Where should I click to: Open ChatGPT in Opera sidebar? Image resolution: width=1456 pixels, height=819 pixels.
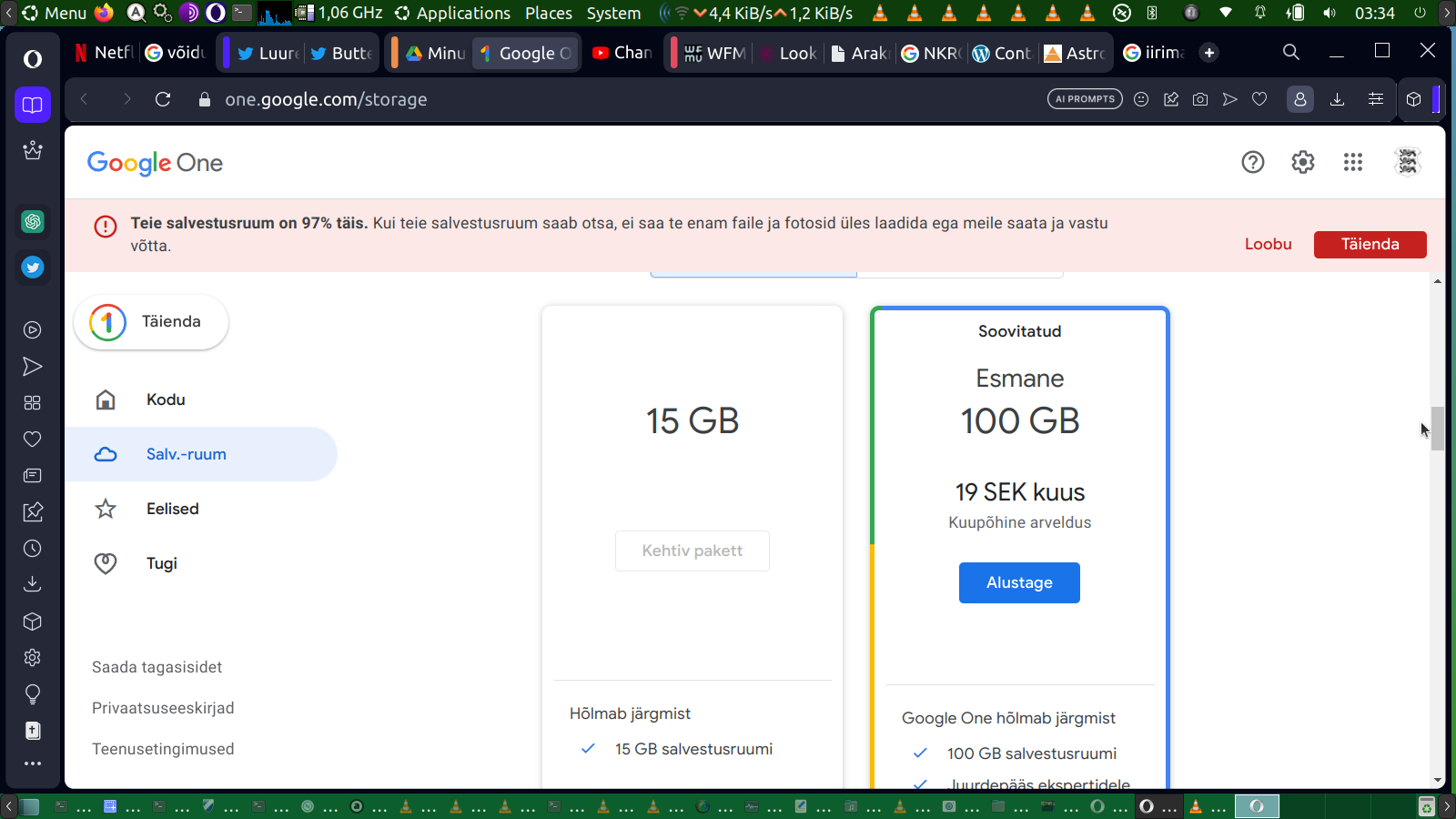click(33, 221)
